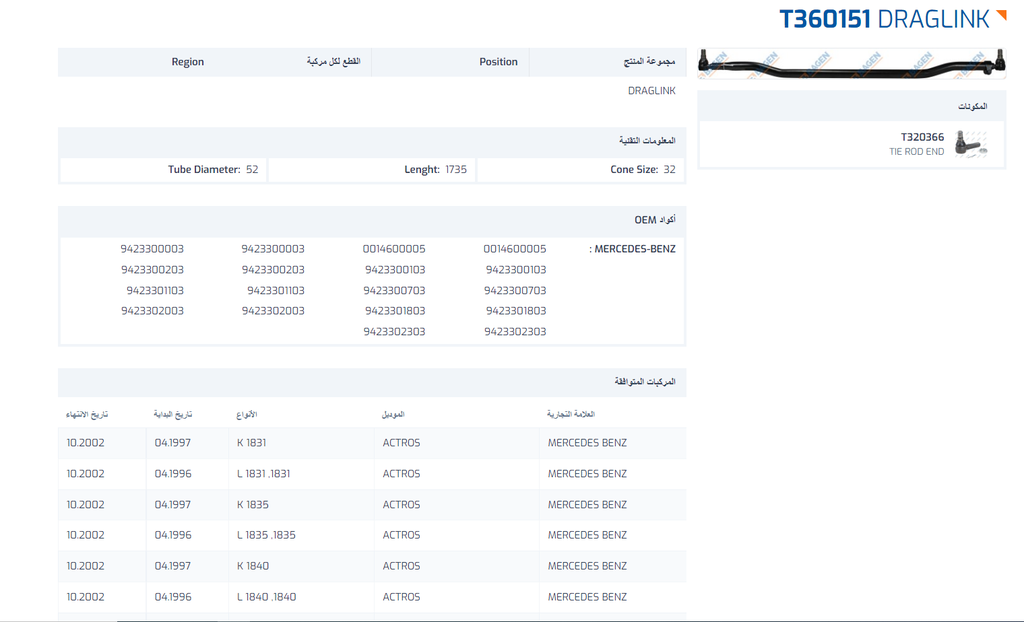
Task: Click end date 10.2002 in the K 1835 row
Action: pyautogui.click(x=86, y=504)
